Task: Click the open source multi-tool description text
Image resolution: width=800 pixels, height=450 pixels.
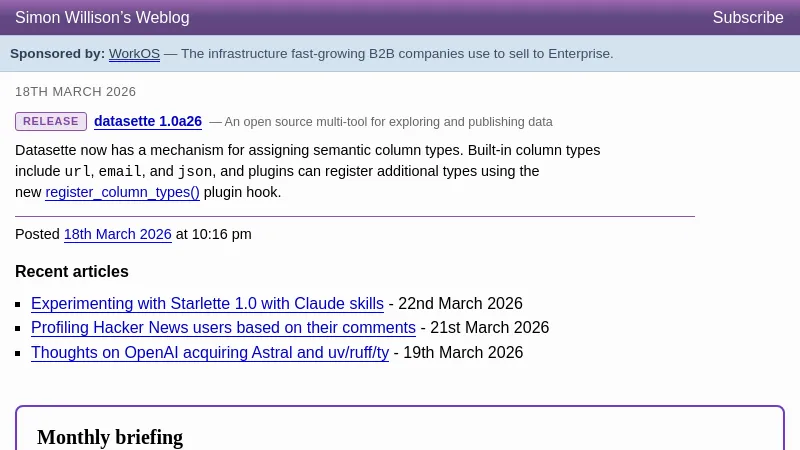Action: [388, 122]
